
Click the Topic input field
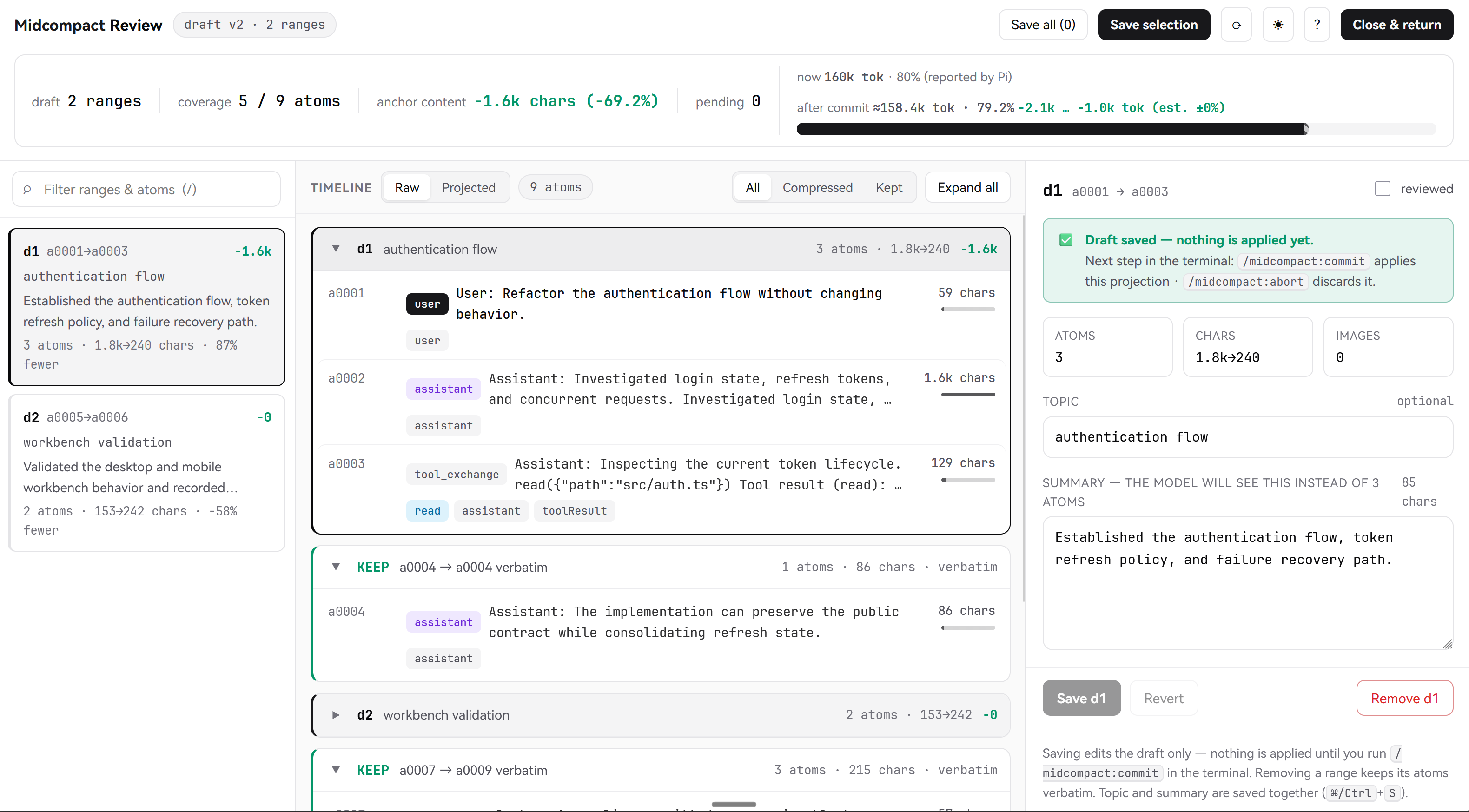1247,437
